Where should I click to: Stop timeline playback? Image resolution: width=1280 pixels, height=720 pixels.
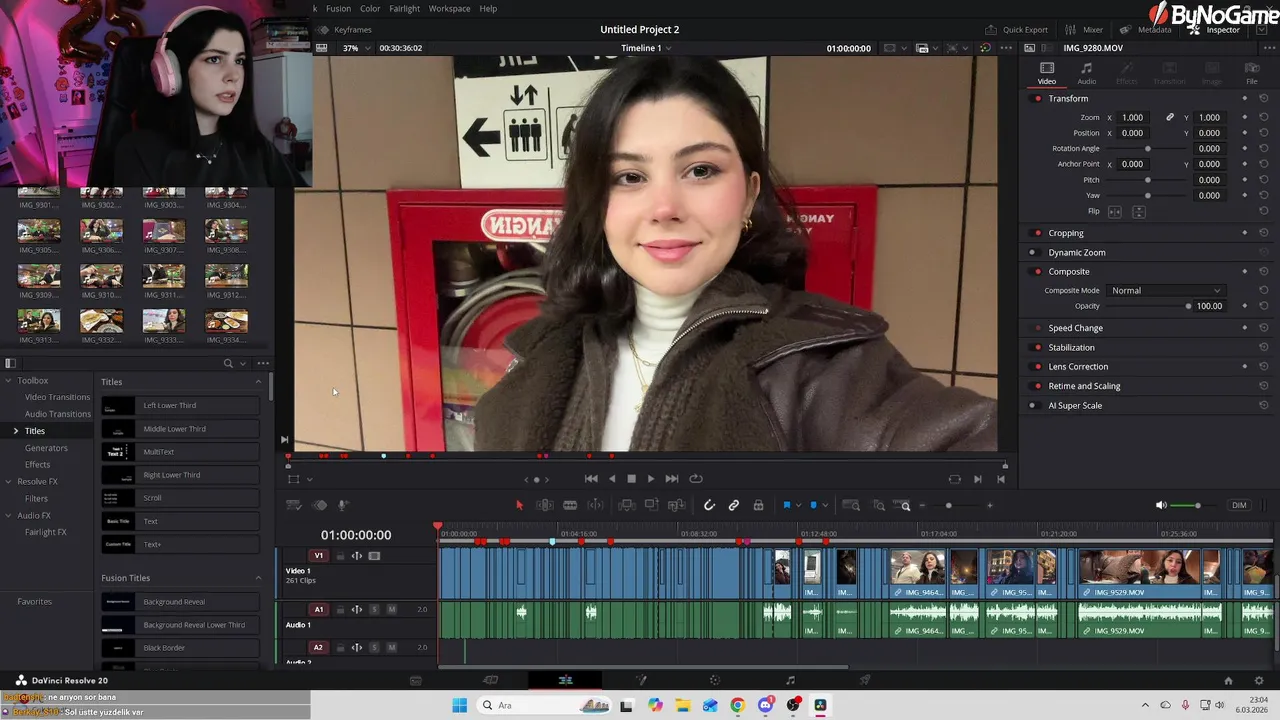point(631,479)
